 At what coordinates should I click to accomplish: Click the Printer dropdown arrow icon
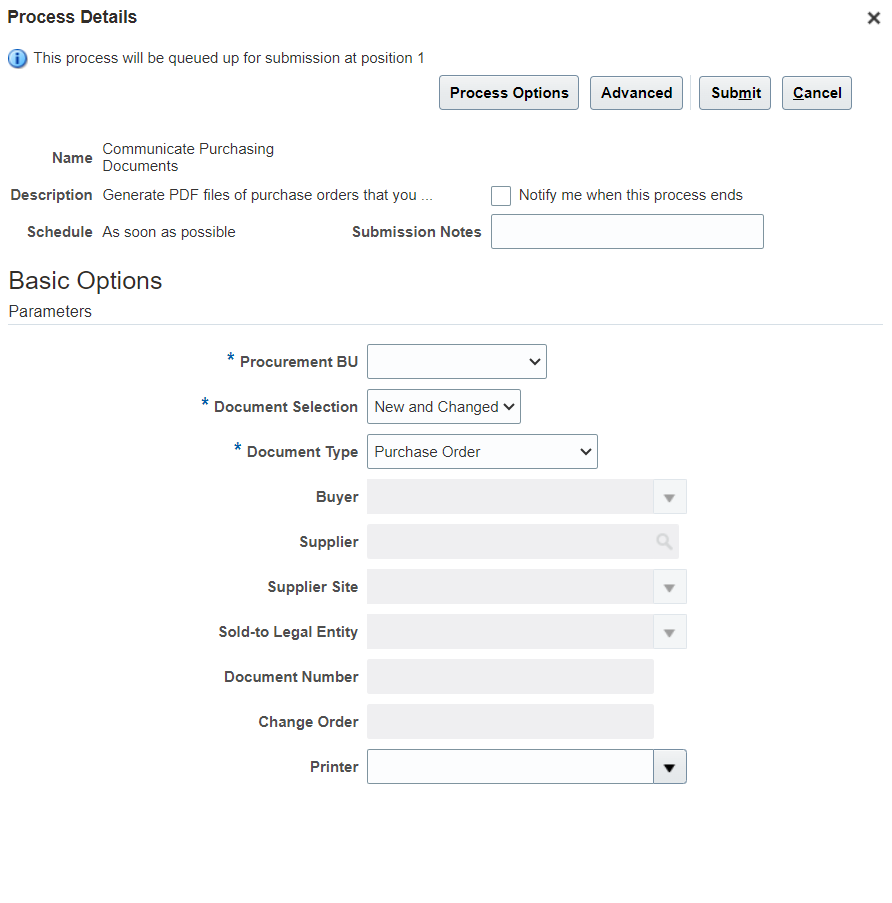click(670, 766)
